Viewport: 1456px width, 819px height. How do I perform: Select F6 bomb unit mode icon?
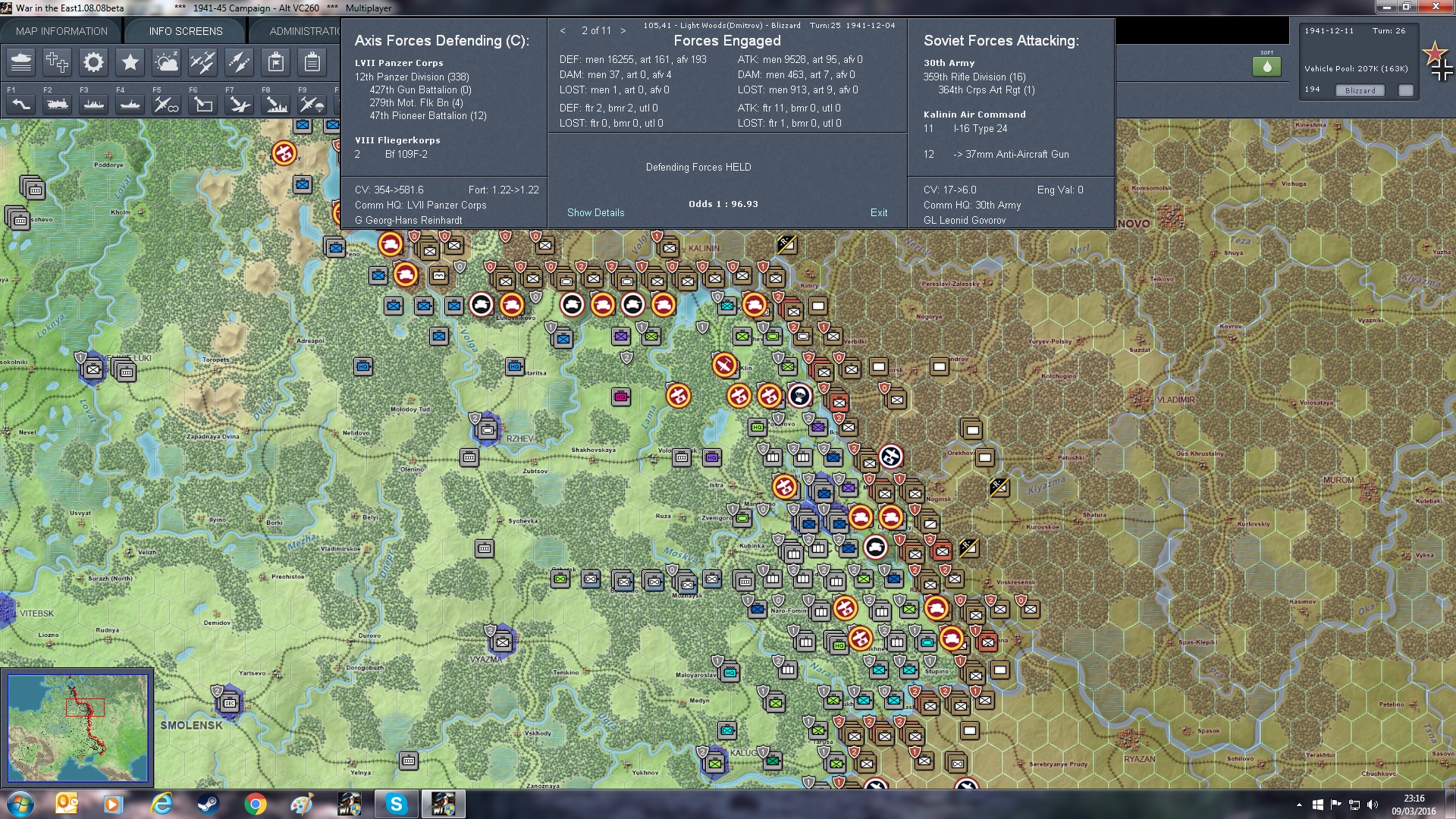pyautogui.click(x=203, y=105)
